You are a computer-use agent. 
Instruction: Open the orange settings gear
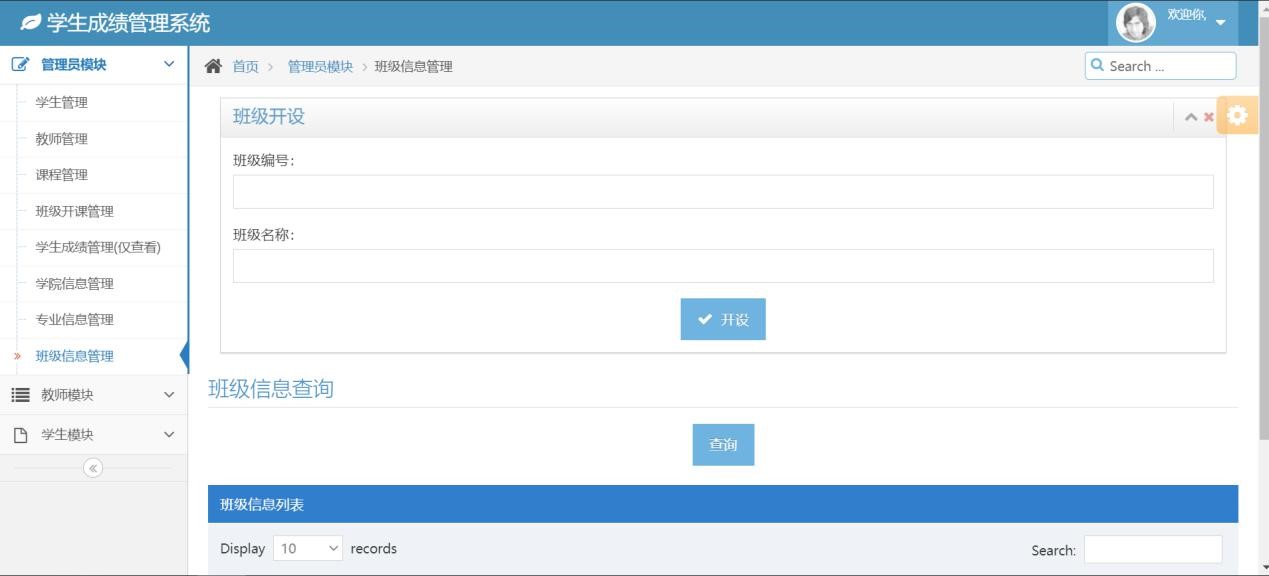(x=1237, y=115)
